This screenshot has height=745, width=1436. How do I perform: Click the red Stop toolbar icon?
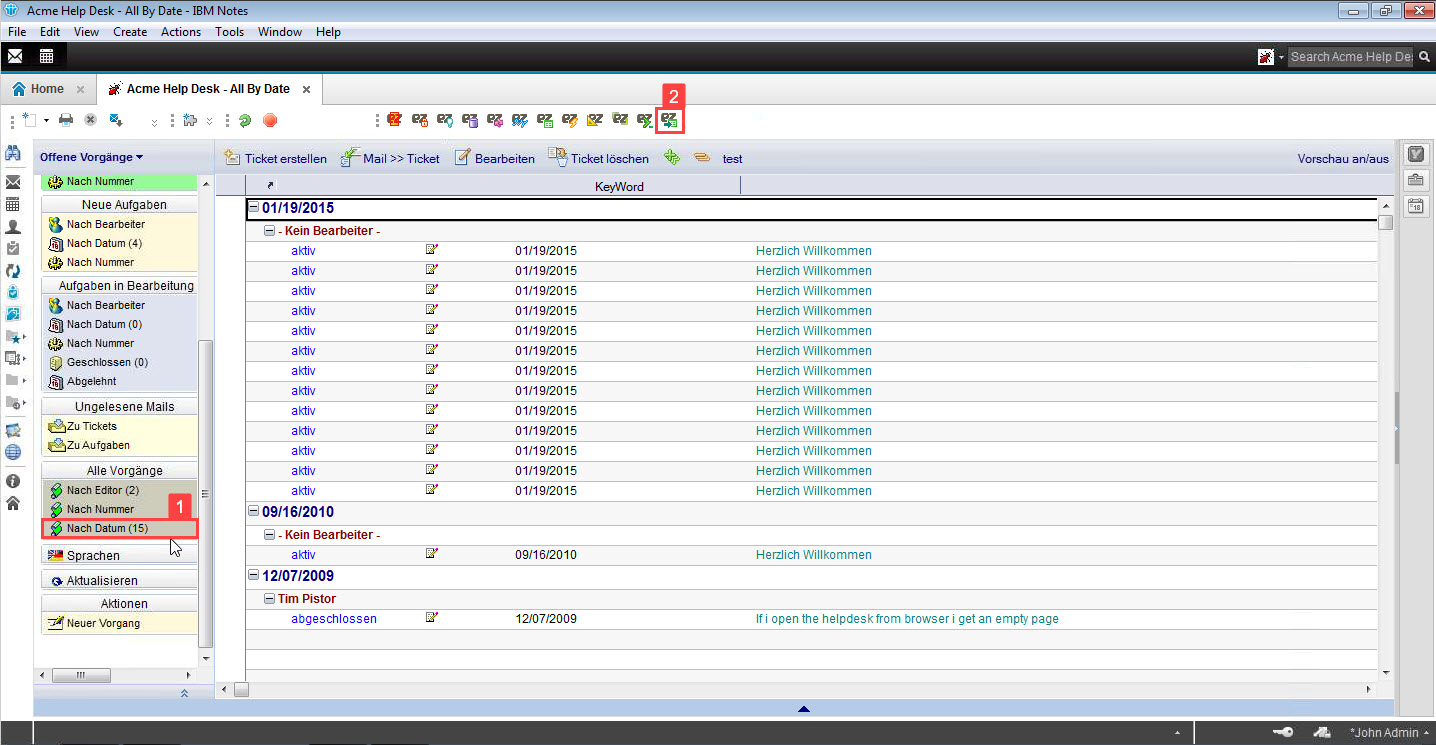tap(270, 120)
